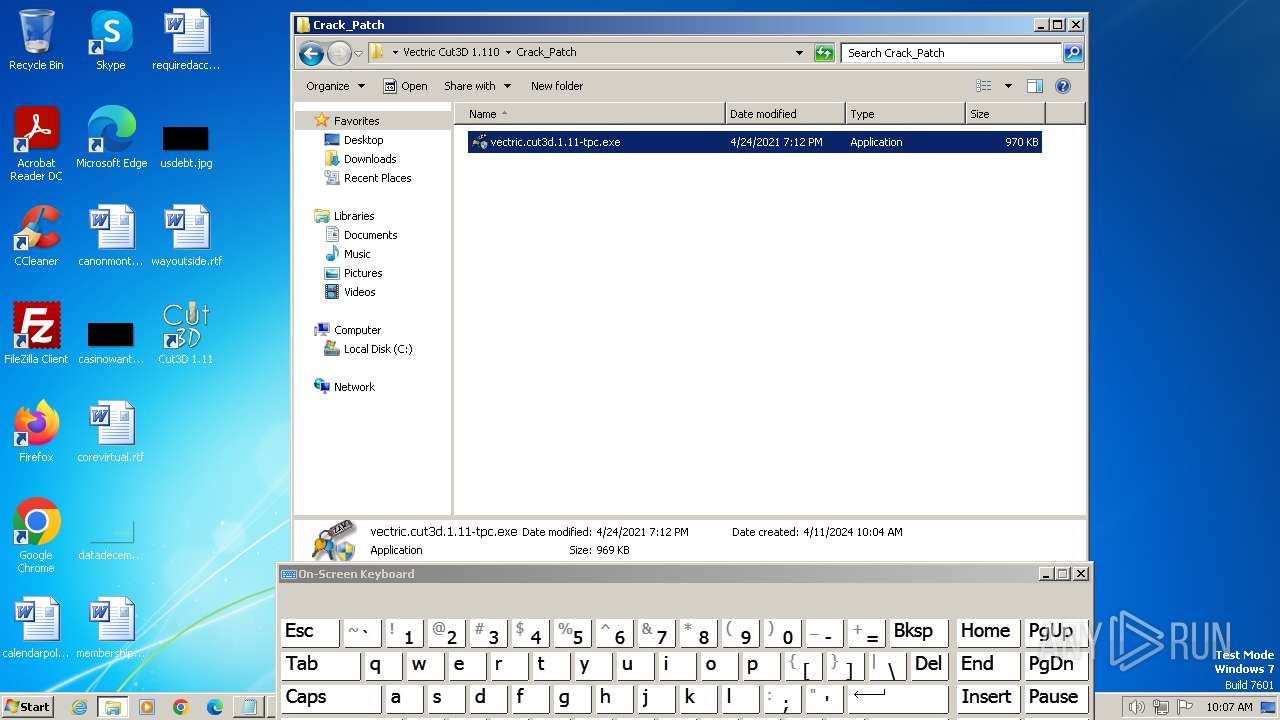
Task: Select wayoutside.rtf document on desktop
Action: click(x=186, y=236)
